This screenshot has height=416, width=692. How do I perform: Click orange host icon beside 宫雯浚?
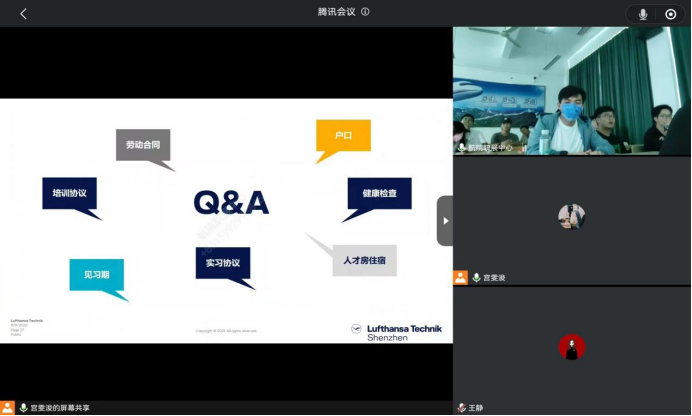[460, 277]
